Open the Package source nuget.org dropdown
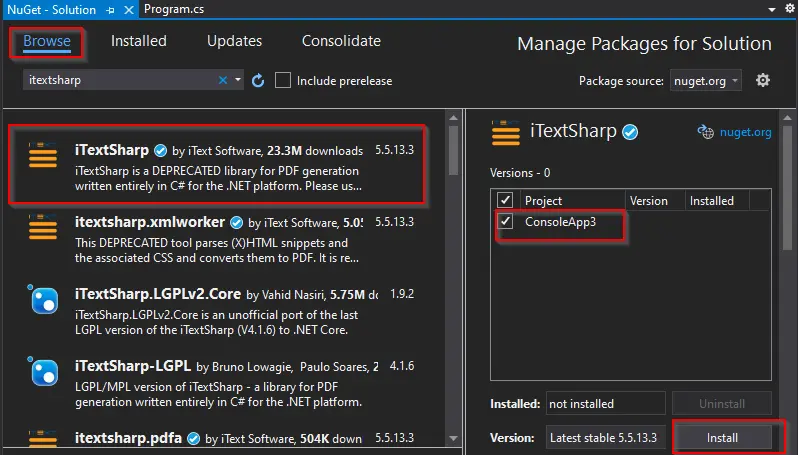 tap(705, 80)
